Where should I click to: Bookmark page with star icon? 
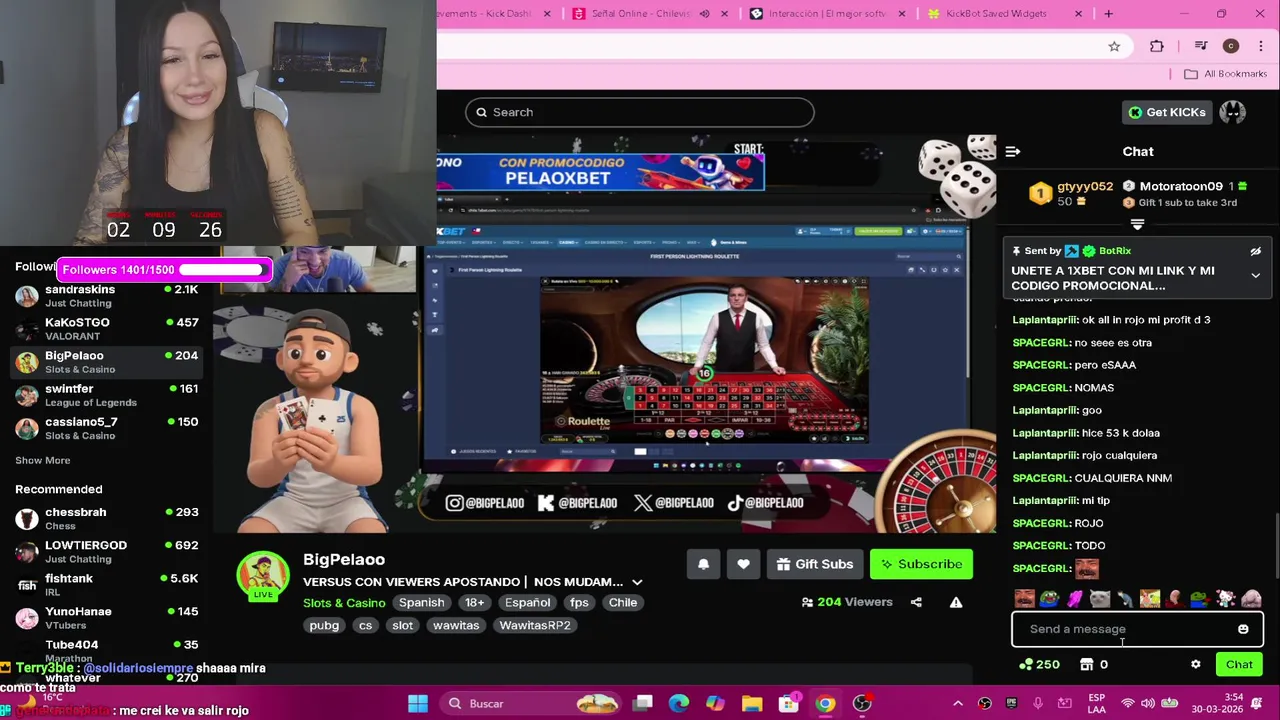pyautogui.click(x=1114, y=46)
